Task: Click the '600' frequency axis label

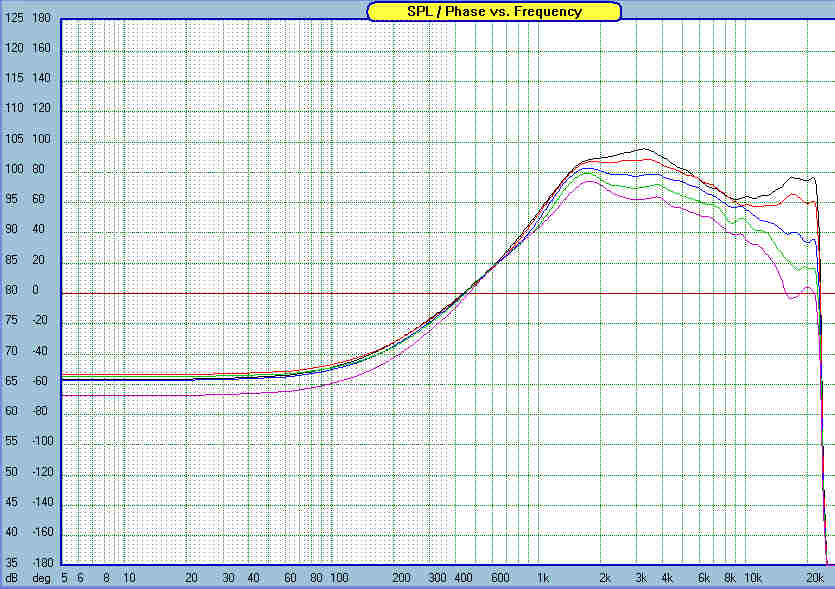Action: pyautogui.click(x=500, y=578)
